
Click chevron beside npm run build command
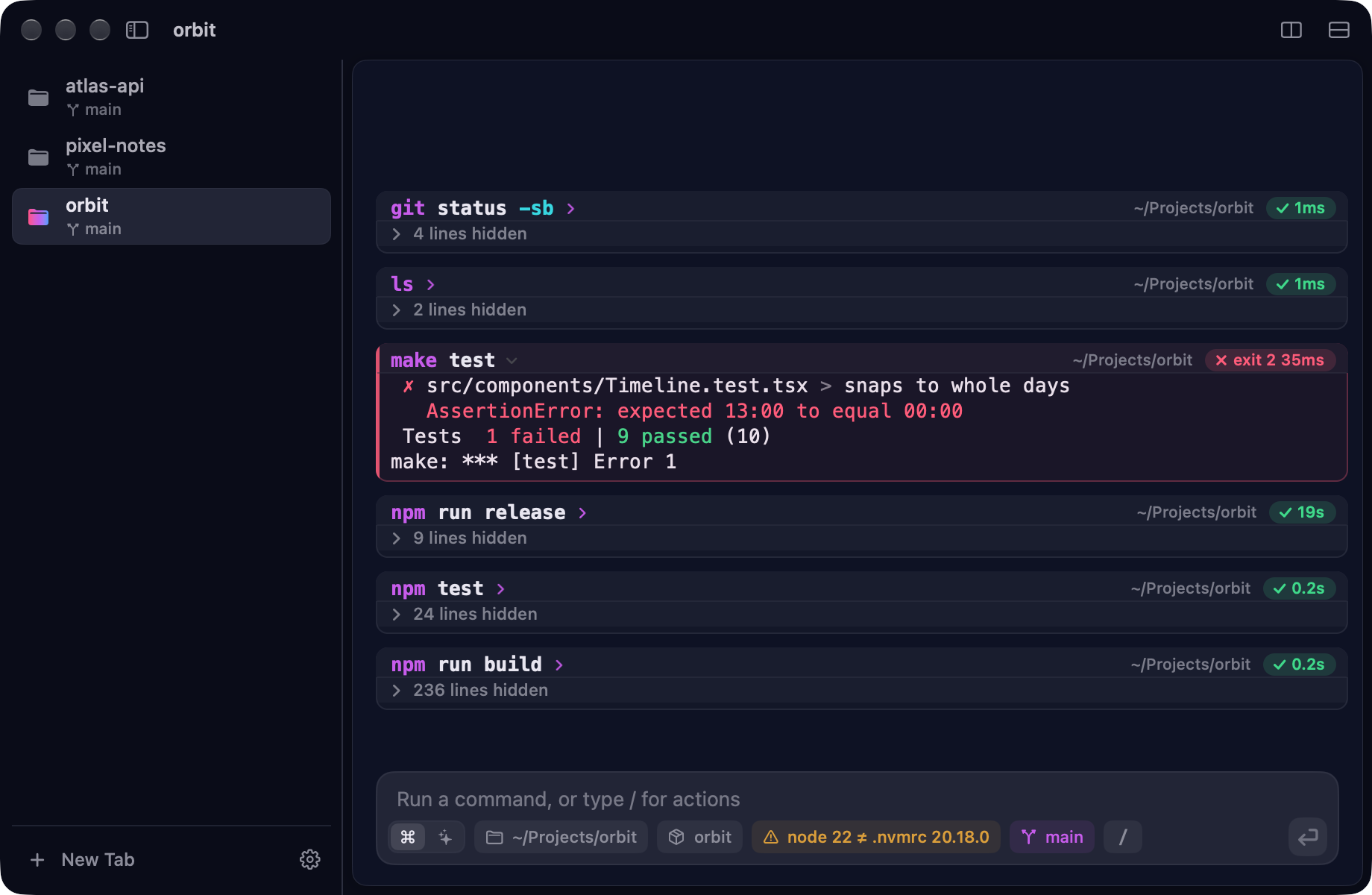point(558,665)
